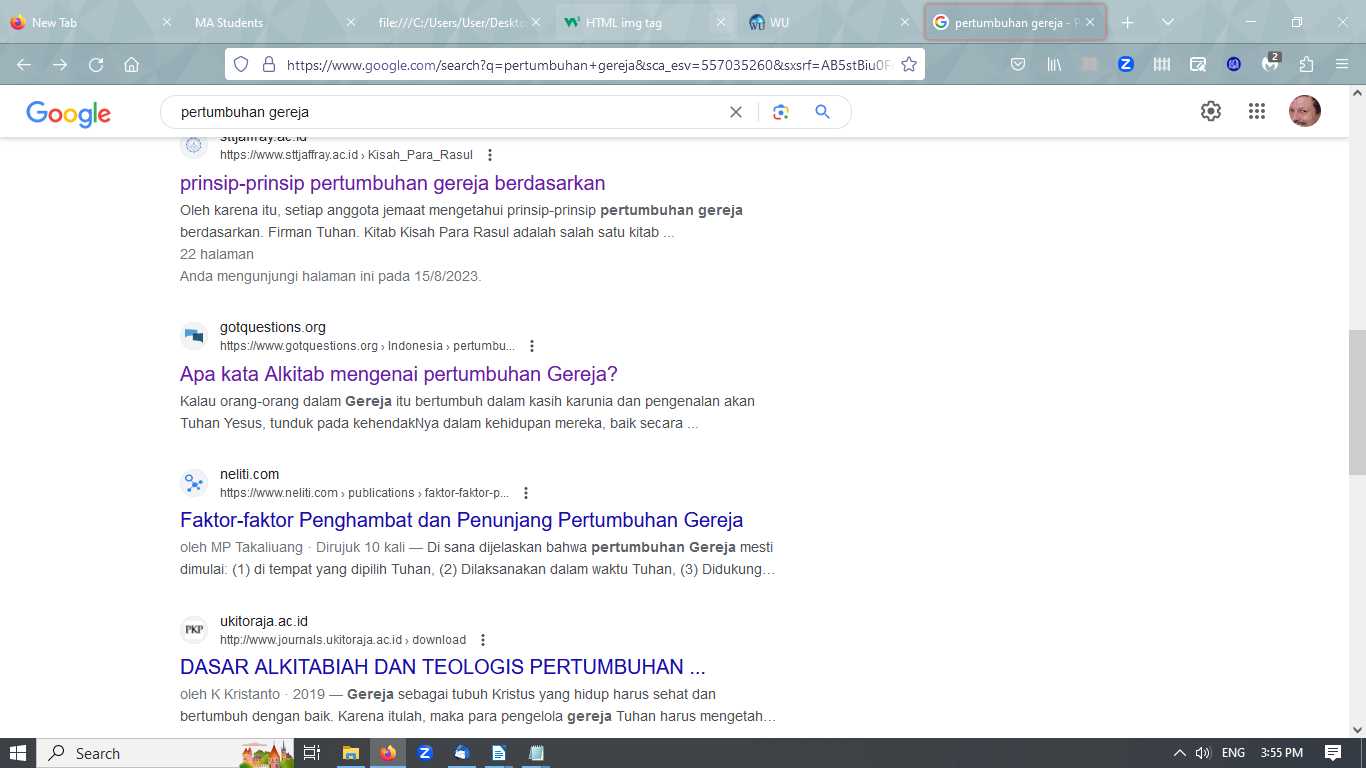
Task: Open the tracking protection shield icon
Action: pos(240,64)
